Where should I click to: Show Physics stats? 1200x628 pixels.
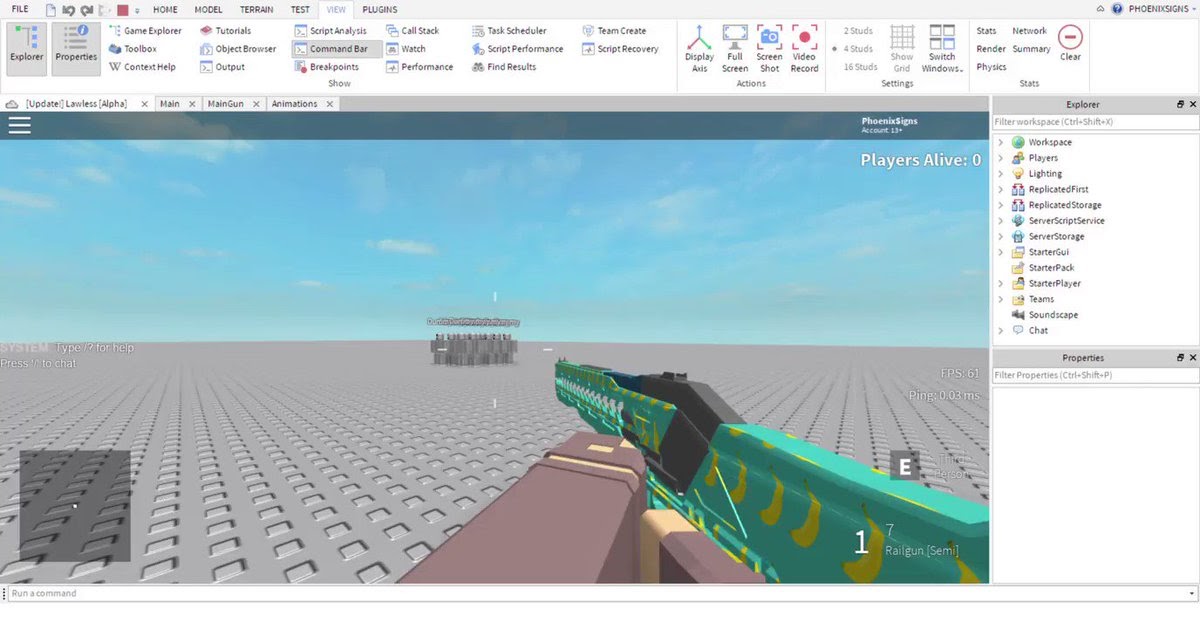(x=991, y=67)
